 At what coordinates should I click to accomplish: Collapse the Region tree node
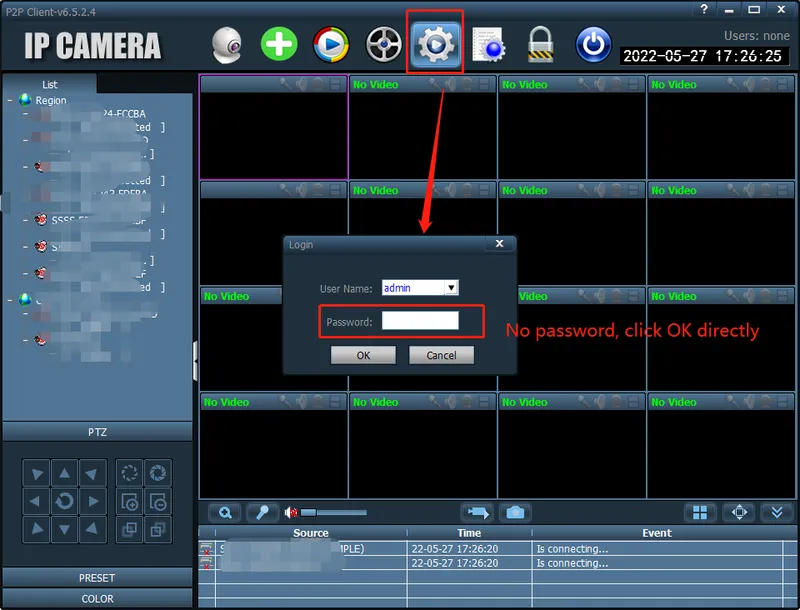[10, 100]
